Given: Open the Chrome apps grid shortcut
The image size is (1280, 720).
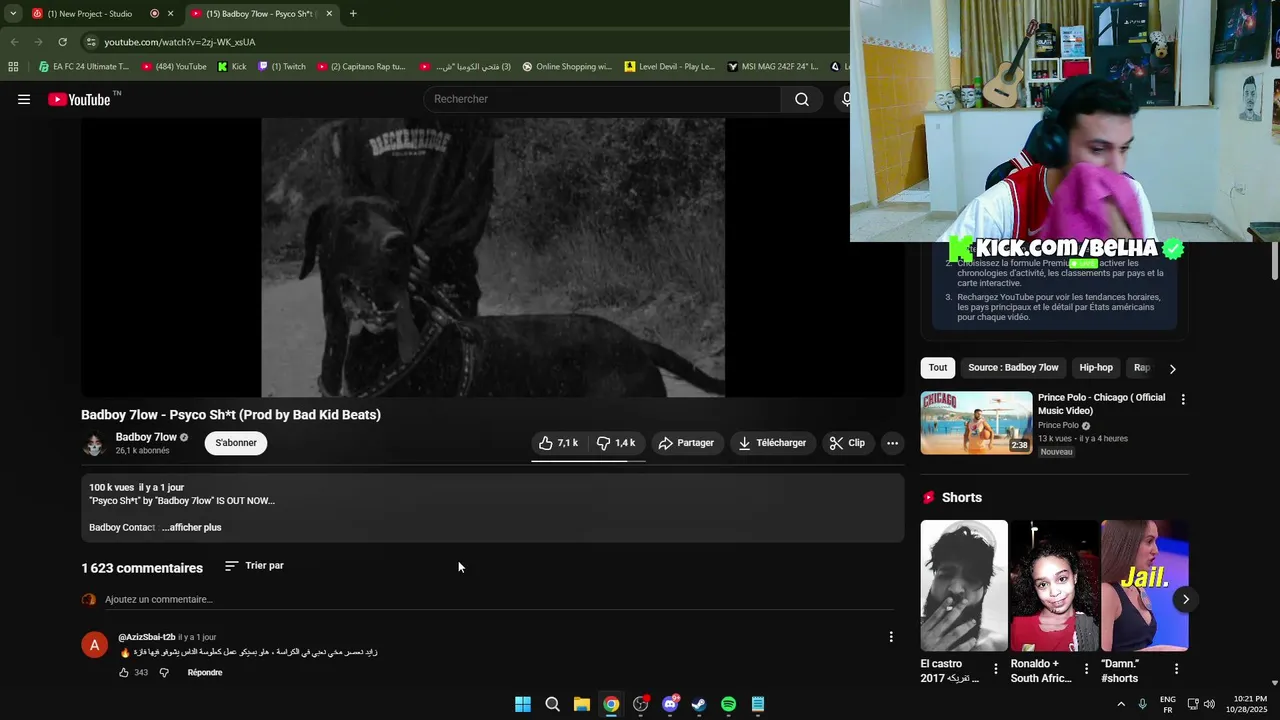Looking at the screenshot, I should tap(13, 67).
